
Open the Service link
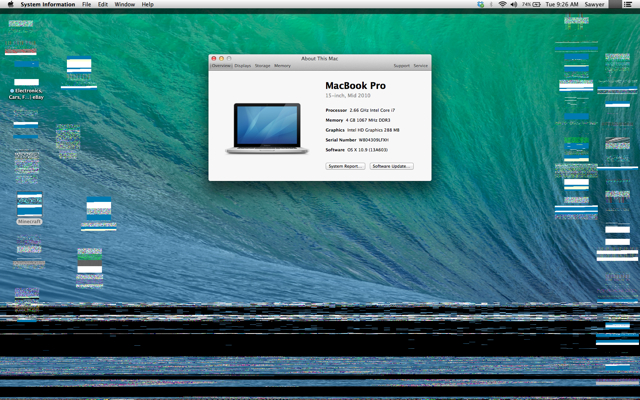point(420,65)
